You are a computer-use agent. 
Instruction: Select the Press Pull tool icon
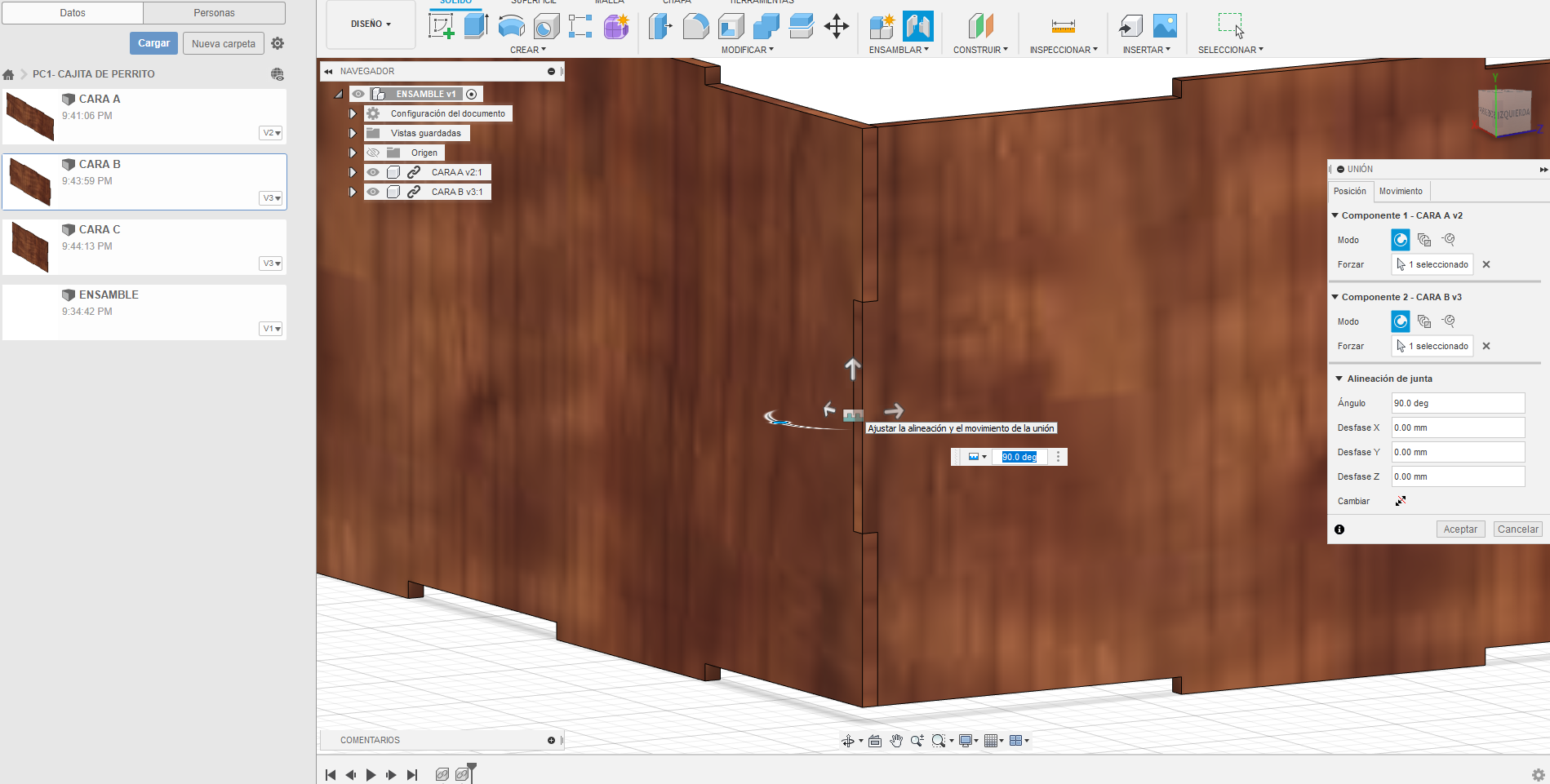pos(660,26)
